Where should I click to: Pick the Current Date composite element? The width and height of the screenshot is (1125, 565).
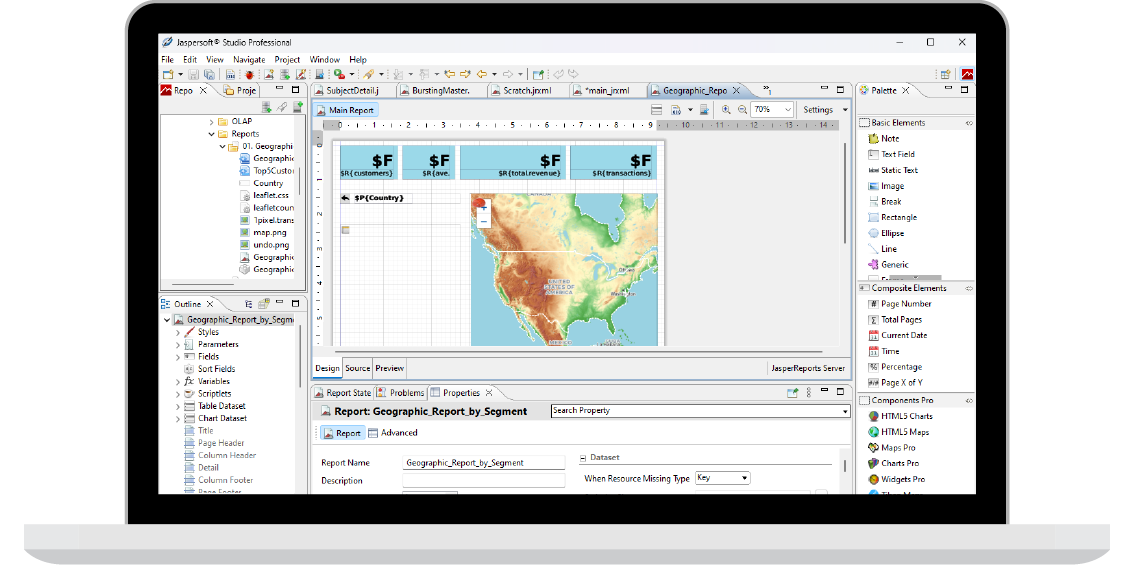point(898,335)
